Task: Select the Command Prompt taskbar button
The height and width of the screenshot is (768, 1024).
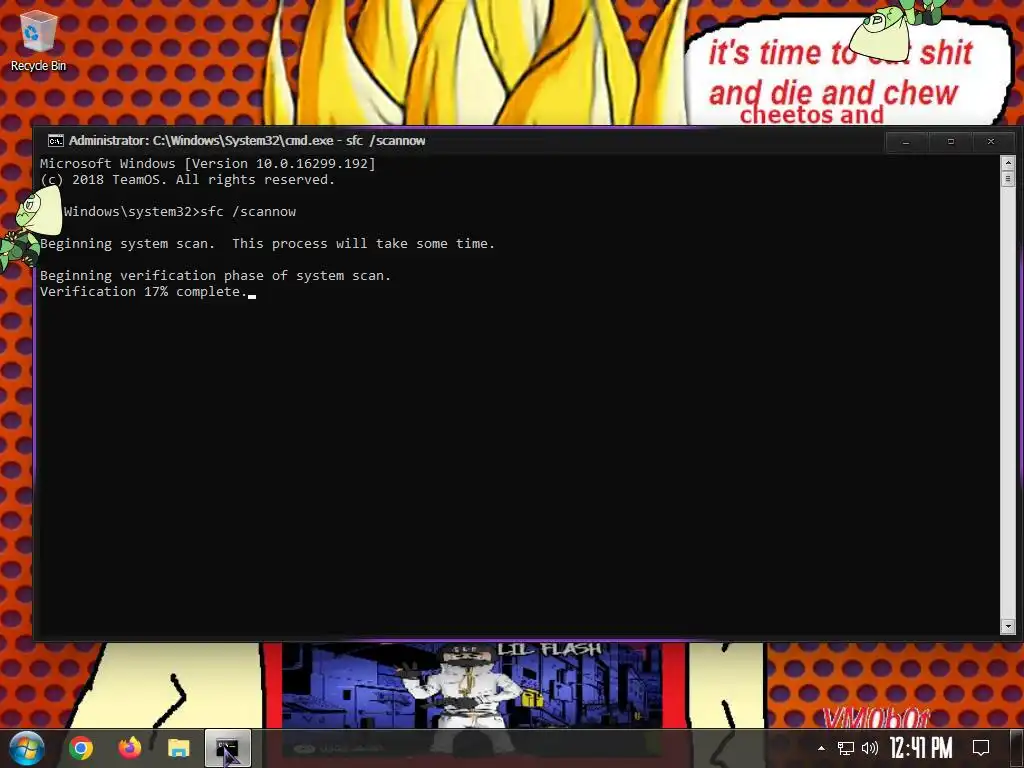Action: click(227, 748)
